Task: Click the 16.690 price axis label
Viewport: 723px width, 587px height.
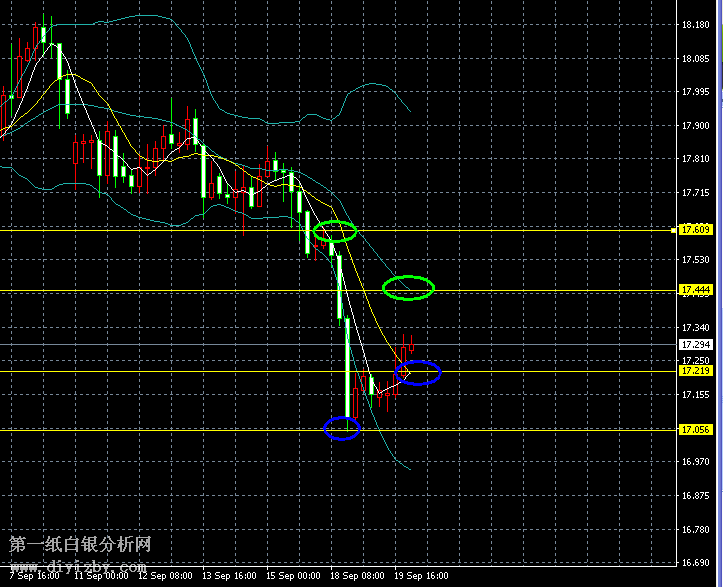Action: [694, 563]
